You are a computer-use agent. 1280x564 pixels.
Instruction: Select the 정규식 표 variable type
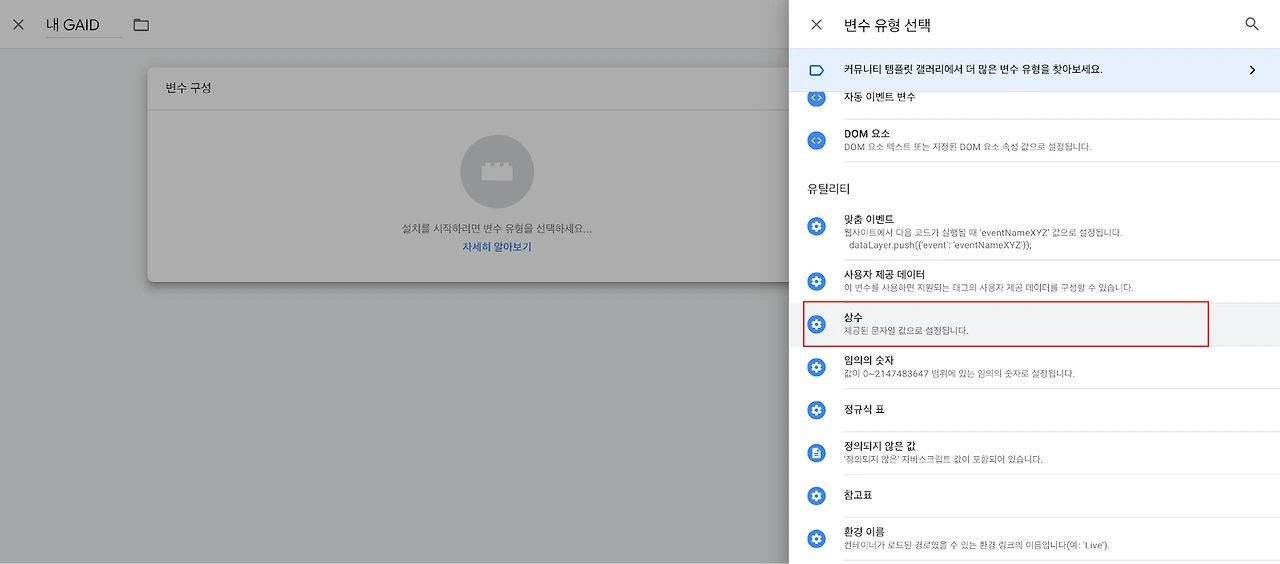pos(1034,410)
